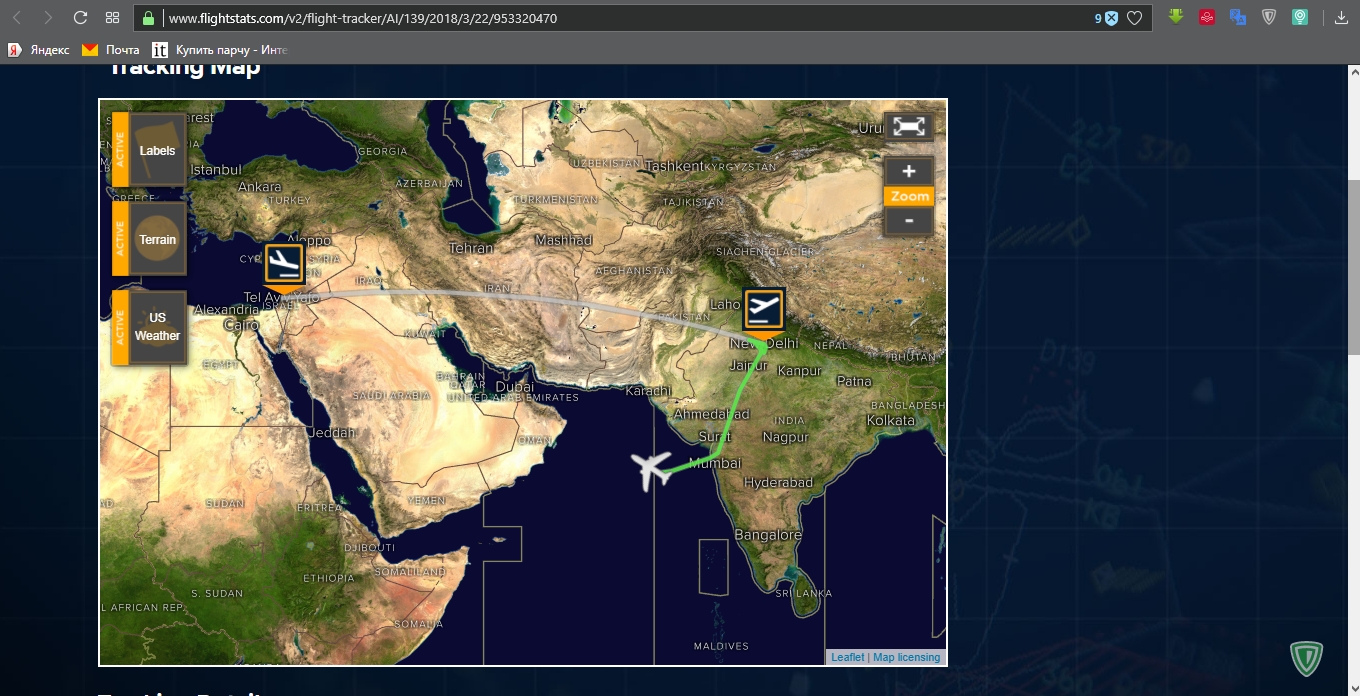Zoom out with the minus button
This screenshot has width=1360, height=696.
908,220
